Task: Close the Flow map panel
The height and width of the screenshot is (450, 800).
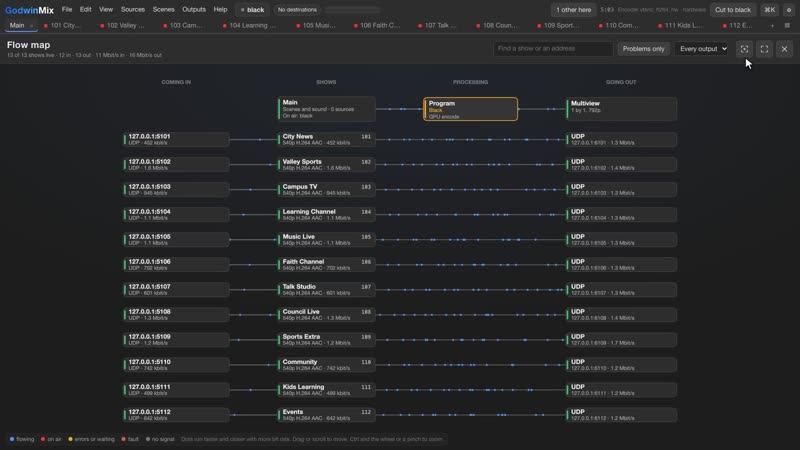Action: click(x=784, y=49)
